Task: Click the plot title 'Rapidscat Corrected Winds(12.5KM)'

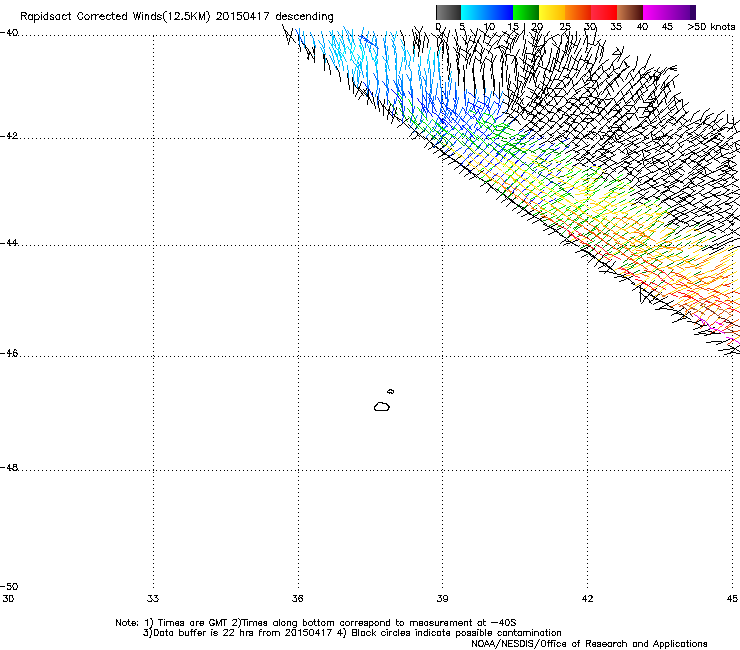Action: (x=115, y=17)
